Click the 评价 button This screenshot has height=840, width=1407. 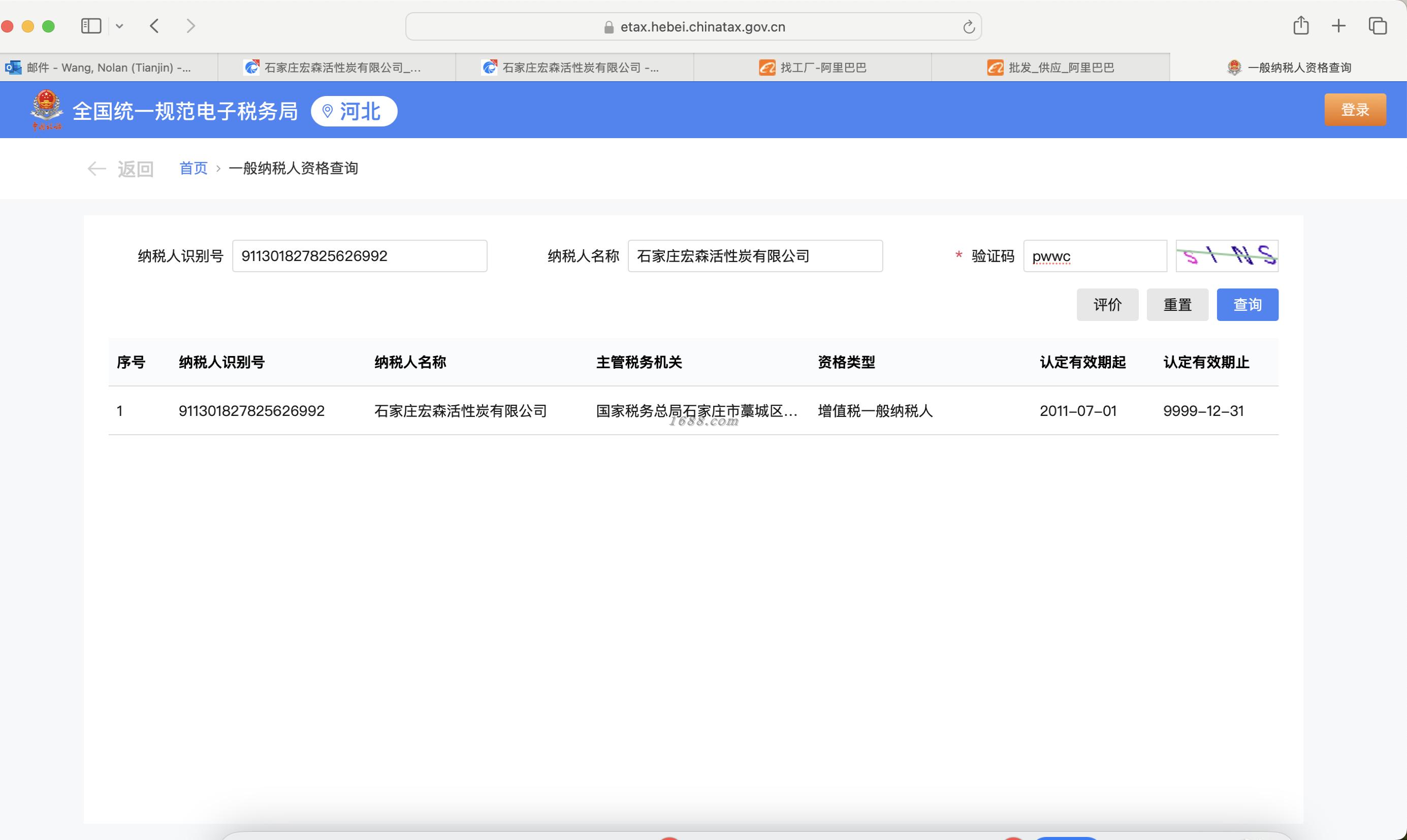click(1107, 305)
